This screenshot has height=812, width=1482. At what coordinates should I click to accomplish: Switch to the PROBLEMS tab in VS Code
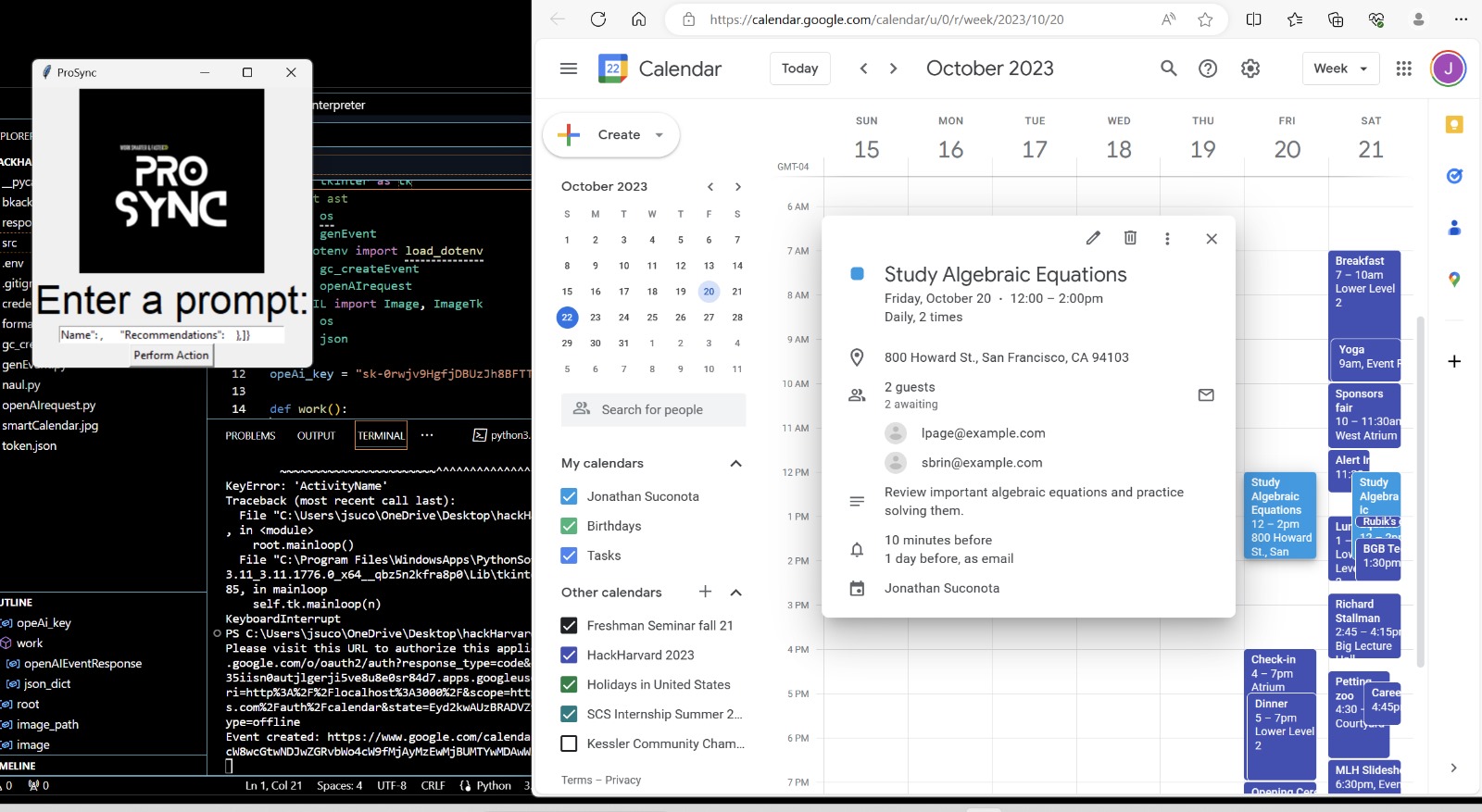[250, 436]
